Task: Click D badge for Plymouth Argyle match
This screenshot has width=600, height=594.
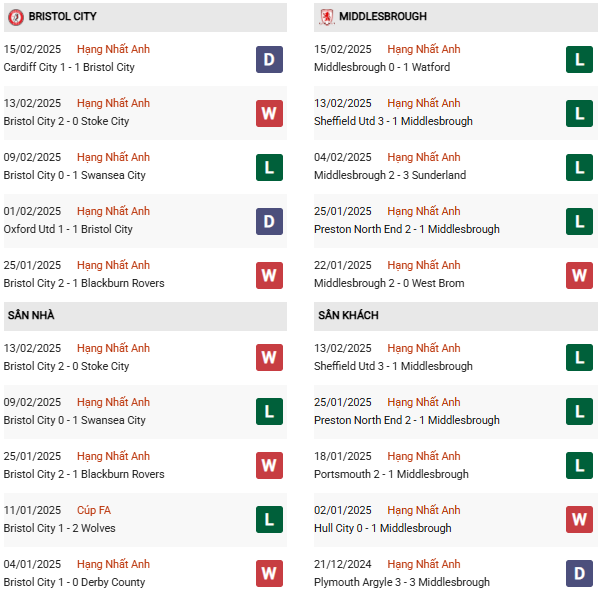Action: (579, 574)
